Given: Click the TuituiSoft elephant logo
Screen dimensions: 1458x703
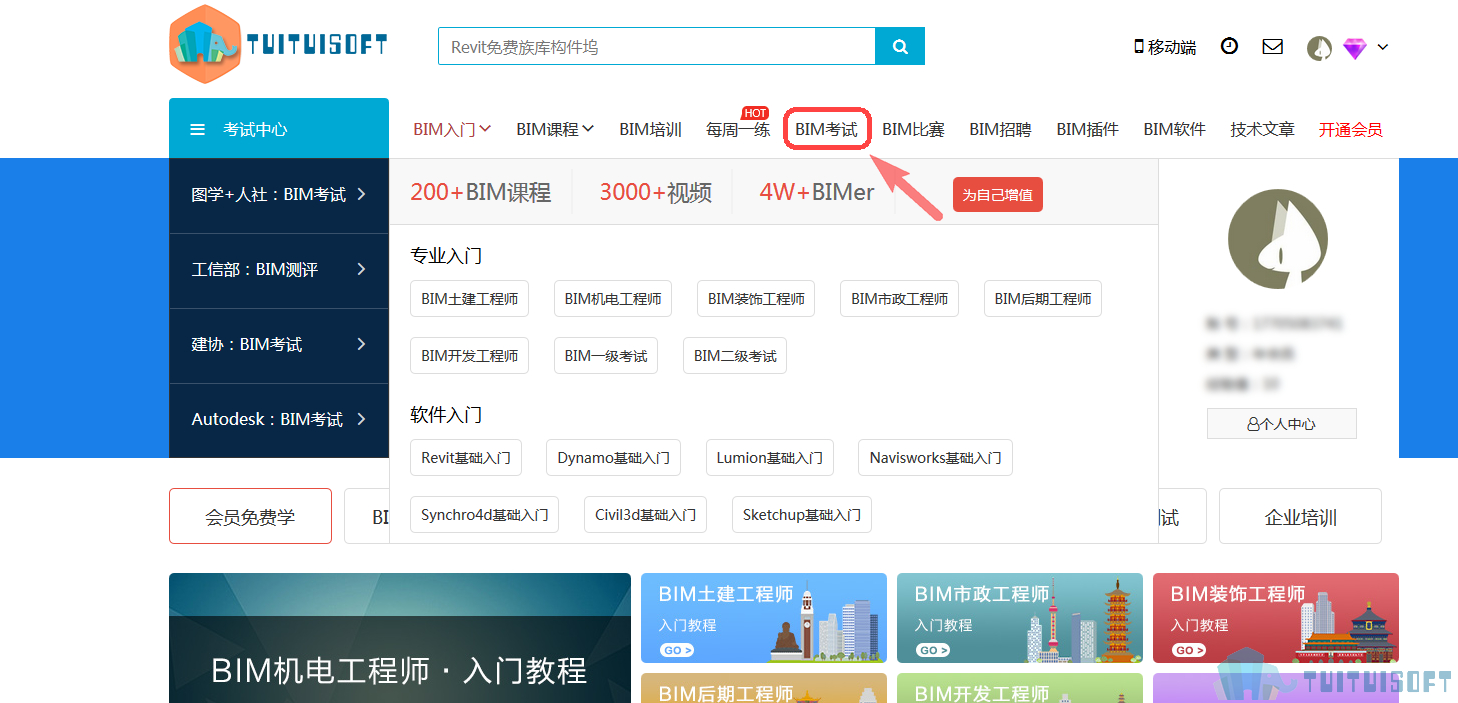Looking at the screenshot, I should [278, 44].
